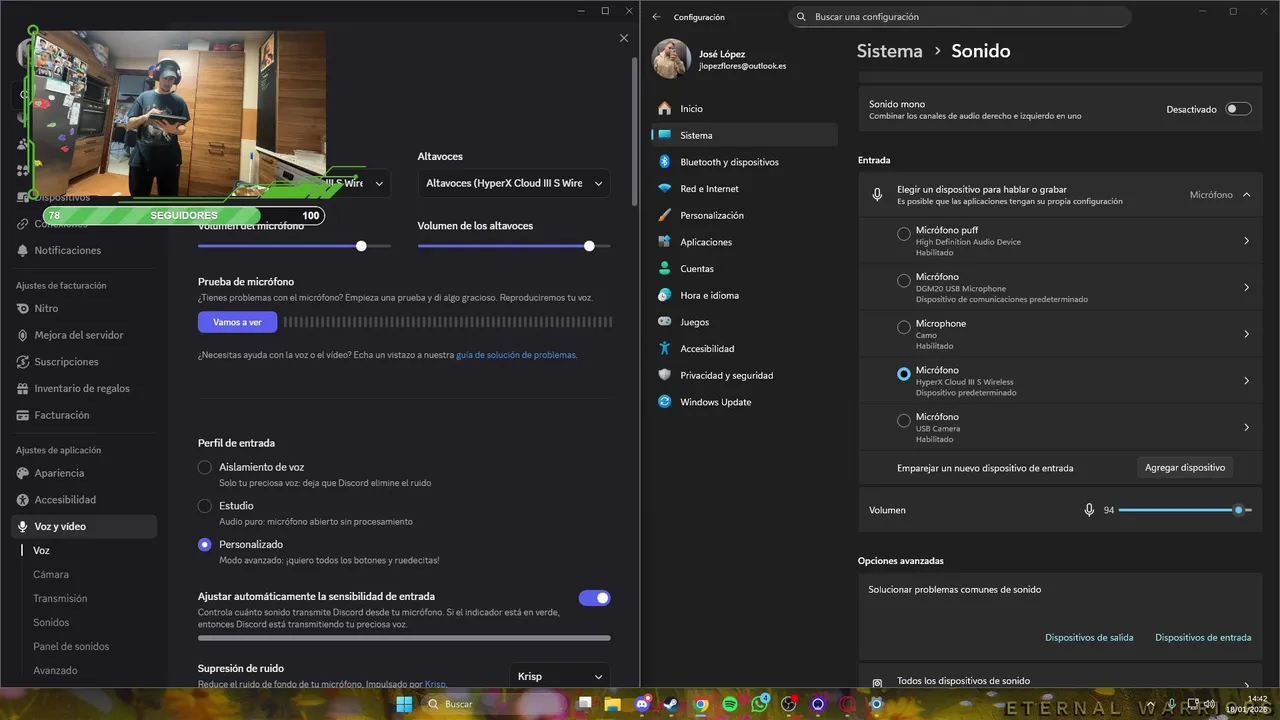Screen dimensions: 1280x720
Task: Click back arrow in Configuración window
Action: point(657,17)
